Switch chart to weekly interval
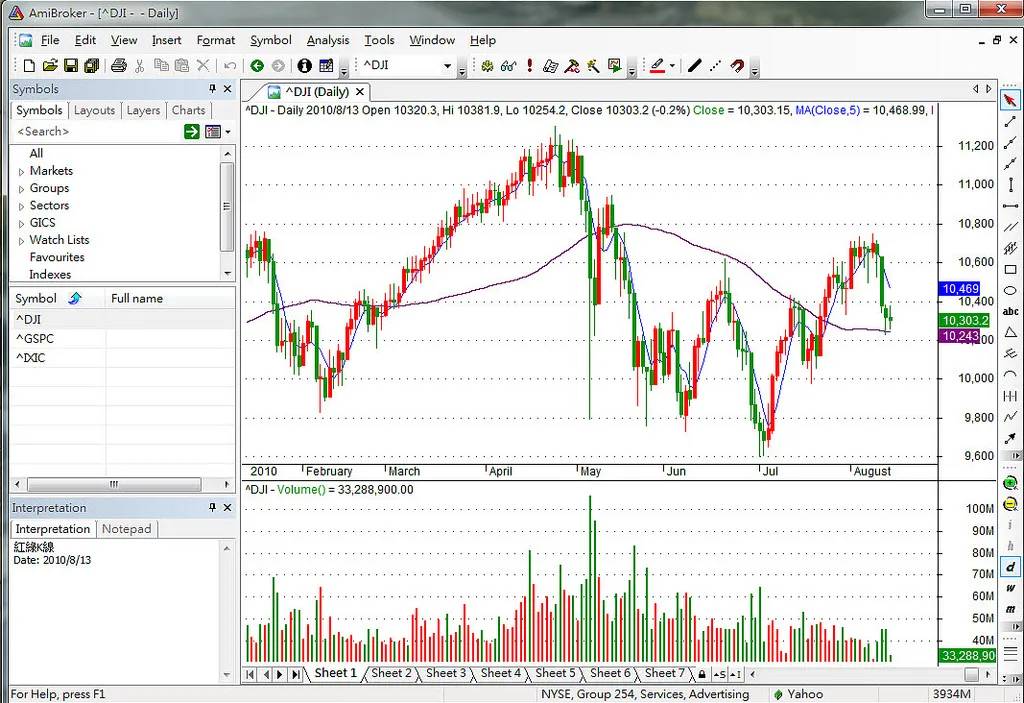This screenshot has height=703, width=1024. 1011,589
